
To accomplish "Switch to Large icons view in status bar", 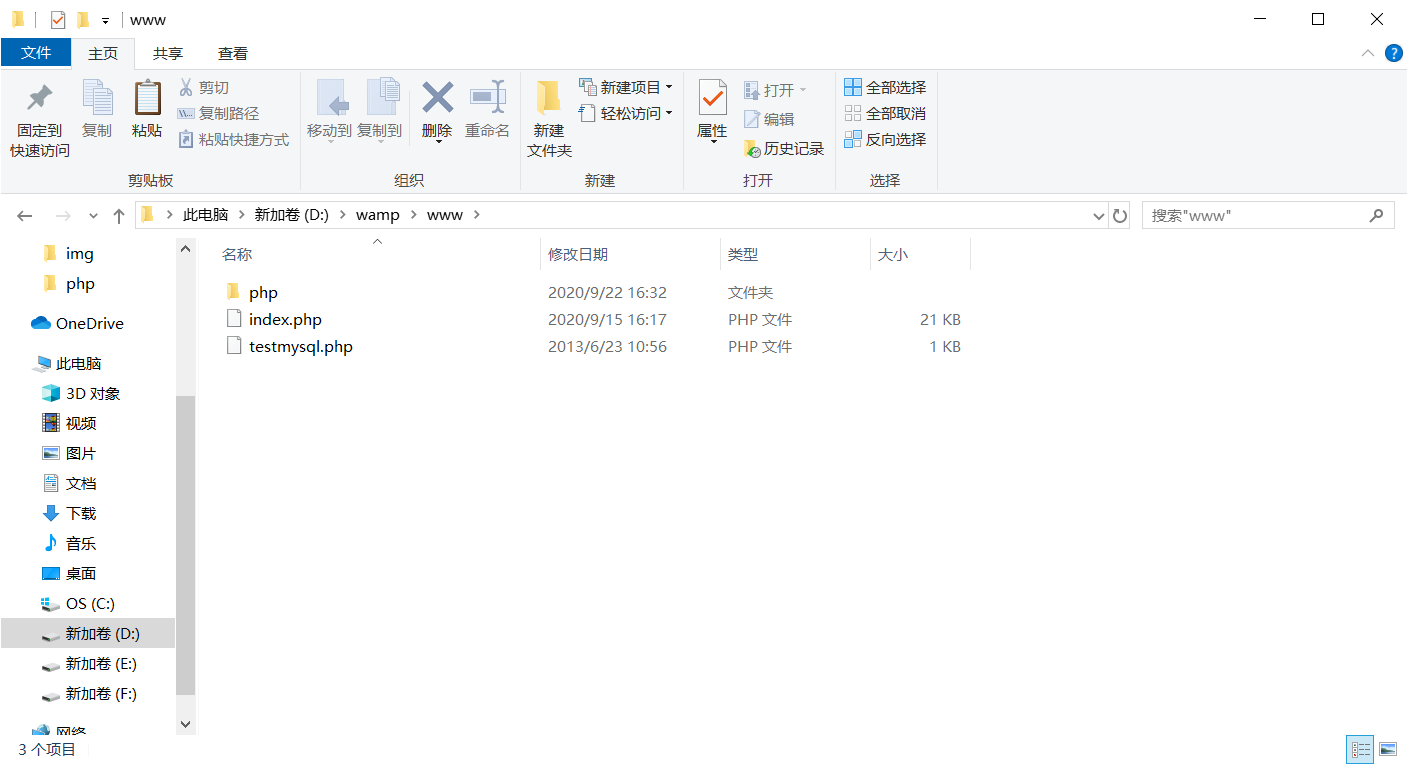I will [1388, 749].
